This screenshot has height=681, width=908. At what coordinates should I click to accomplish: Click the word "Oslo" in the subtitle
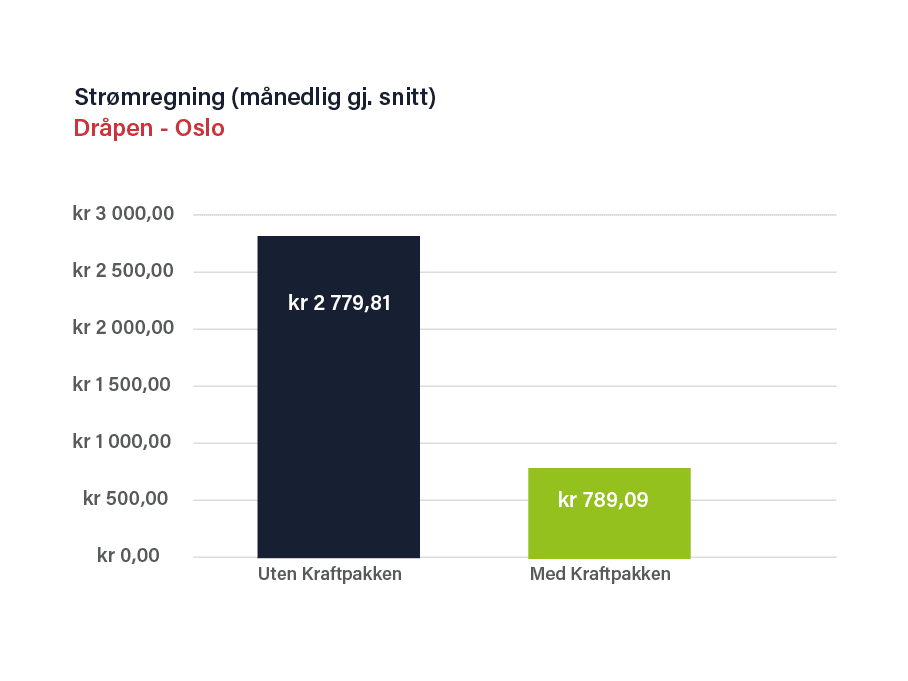coord(200,129)
